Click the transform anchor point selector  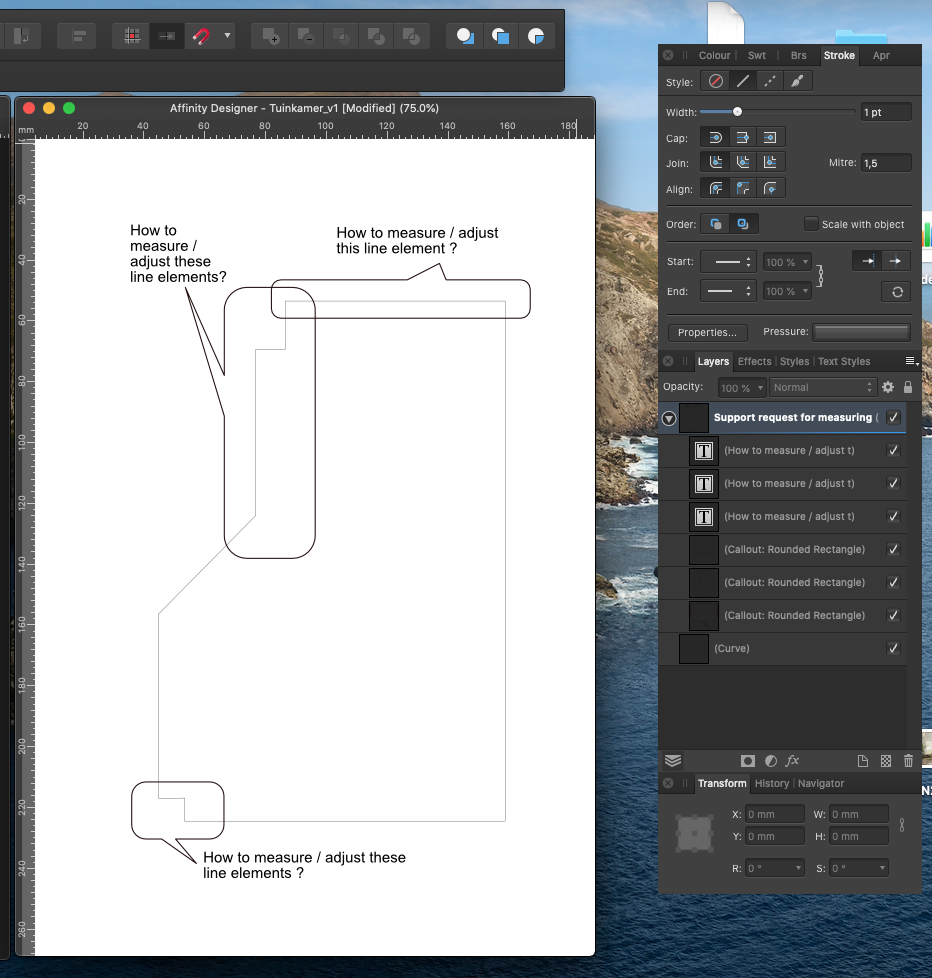click(694, 833)
